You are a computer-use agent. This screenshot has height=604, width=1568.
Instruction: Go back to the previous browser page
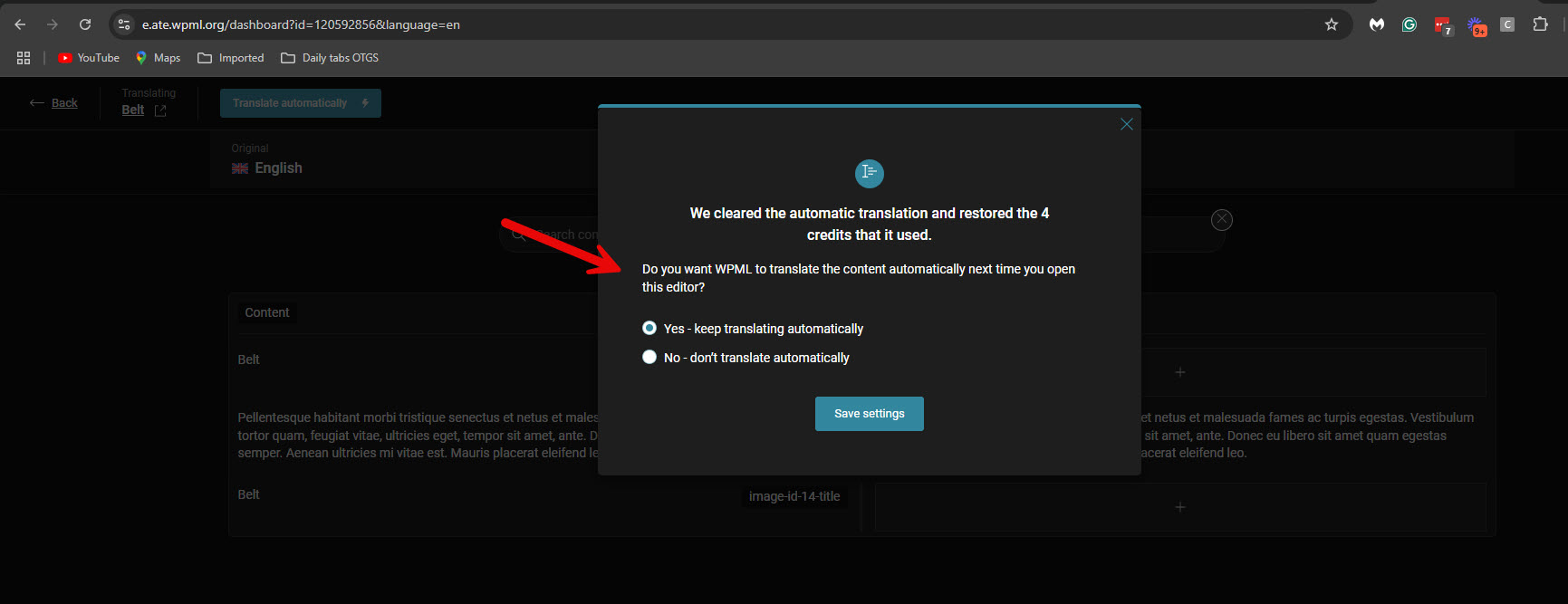click(20, 24)
